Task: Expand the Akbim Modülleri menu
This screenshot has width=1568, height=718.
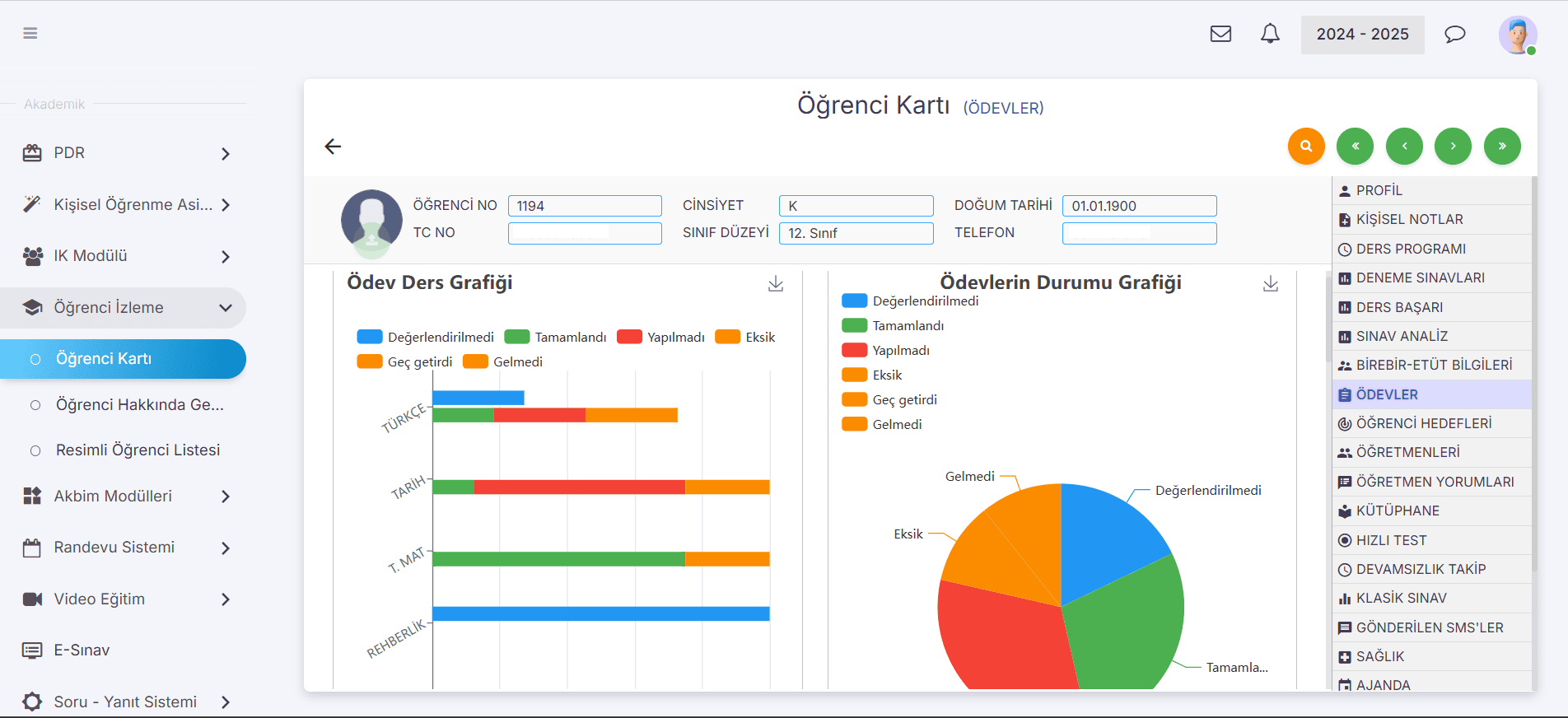Action: pyautogui.click(x=124, y=497)
